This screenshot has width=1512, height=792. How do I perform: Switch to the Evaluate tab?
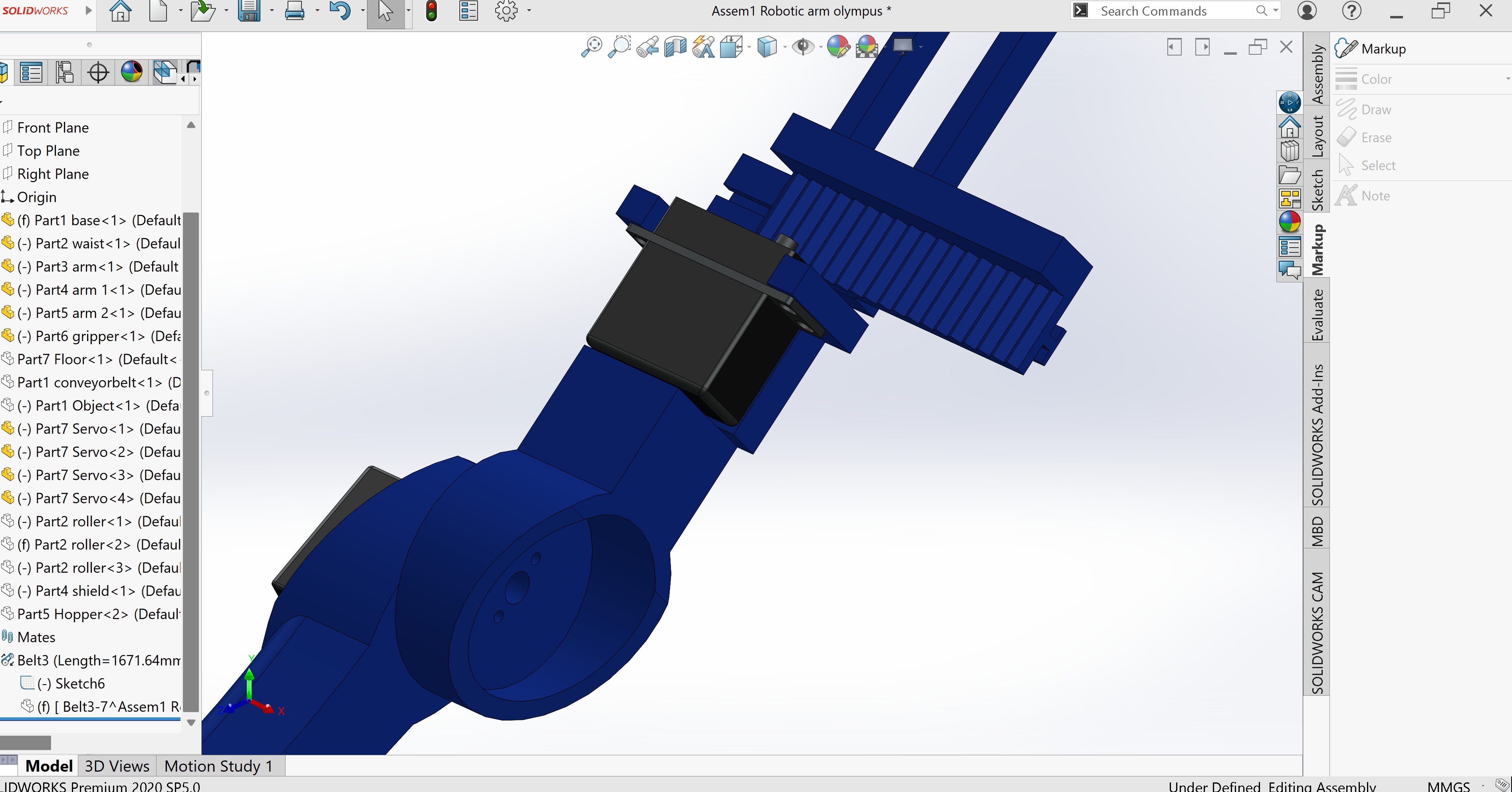coord(1317,315)
